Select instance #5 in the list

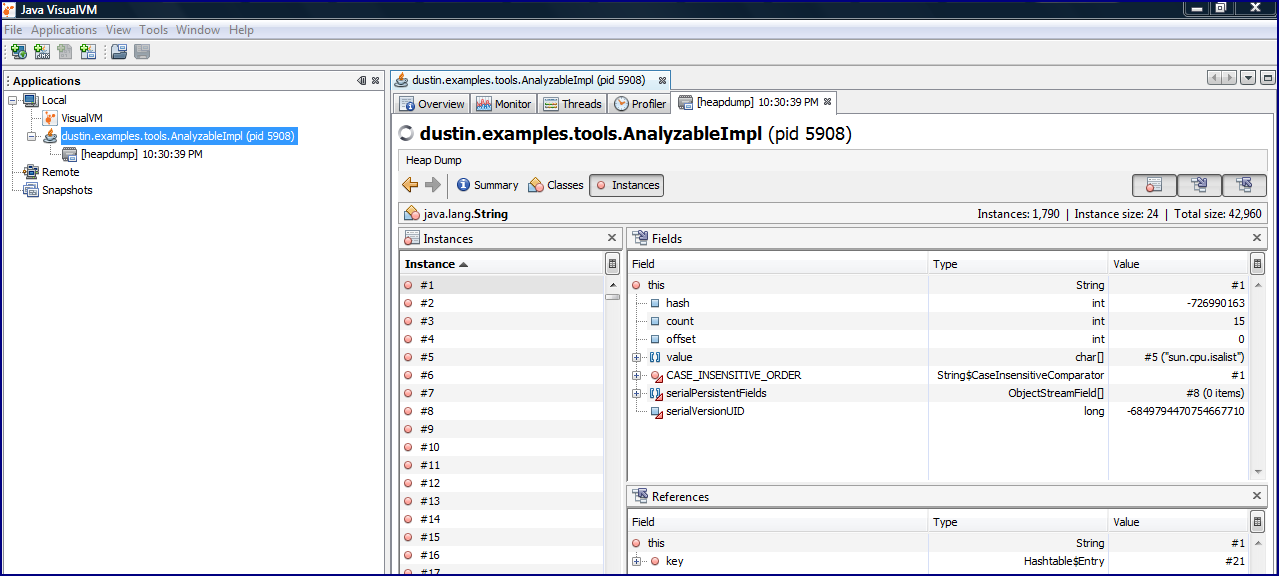point(501,357)
